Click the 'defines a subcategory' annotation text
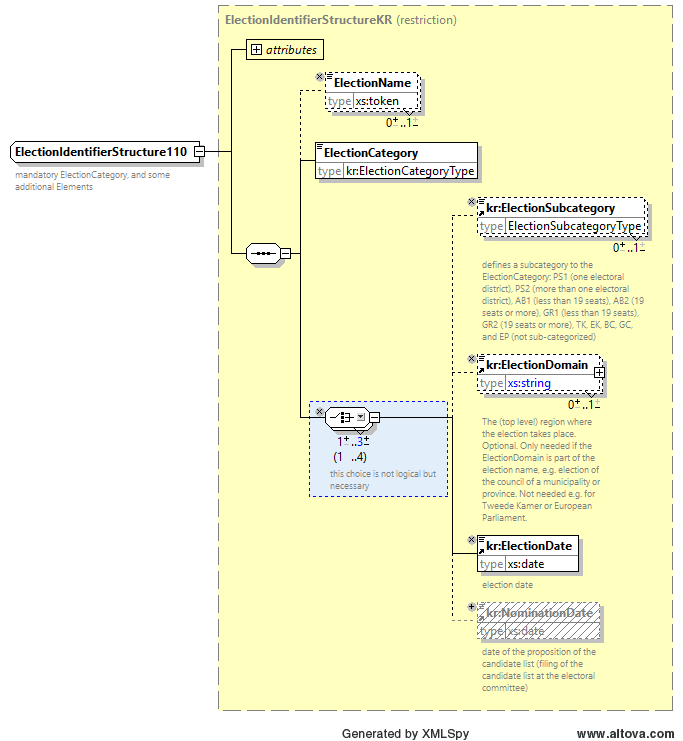 (563, 301)
